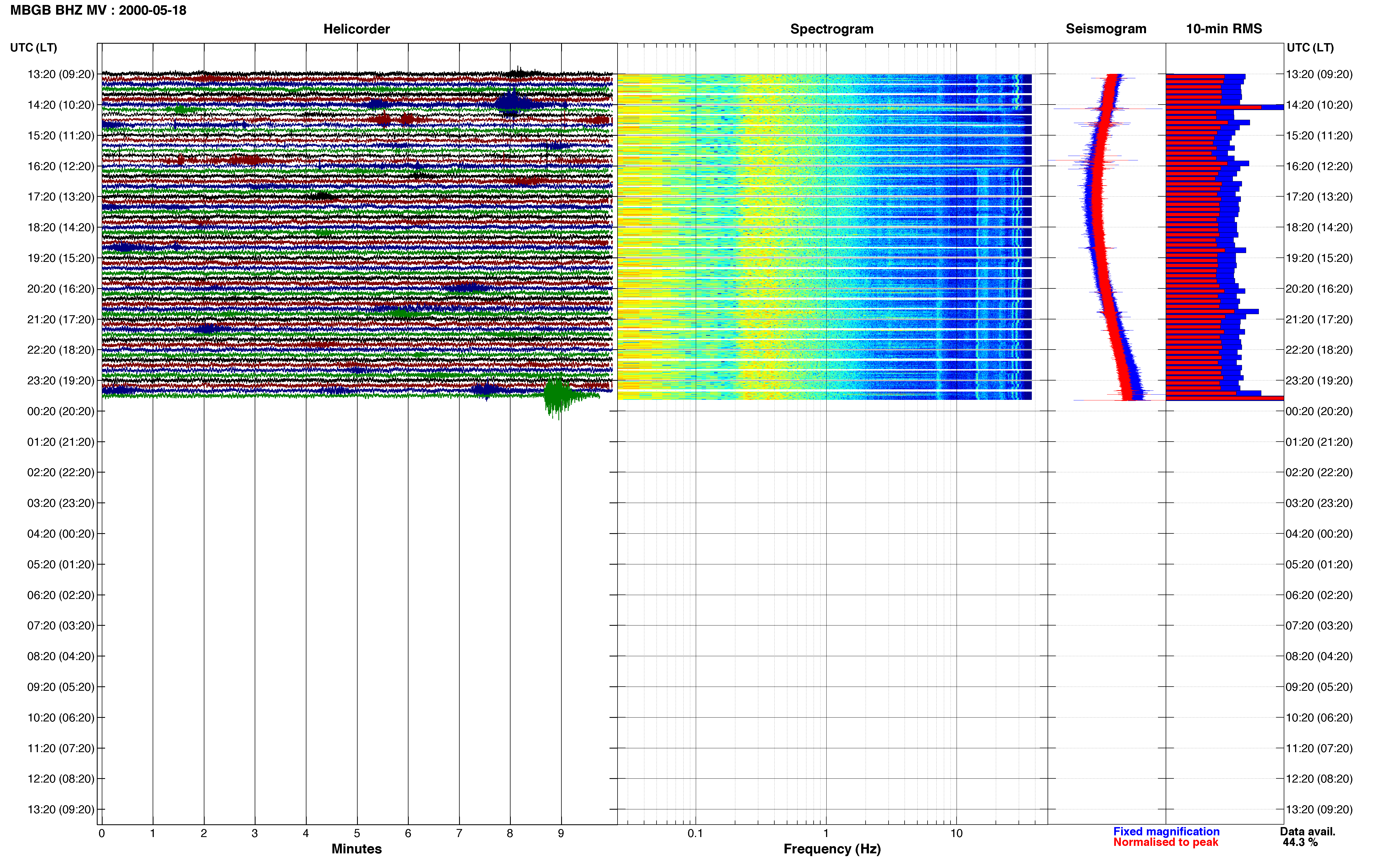
Task: Click the 16:20 (12:20) Helicorder time label
Action: coord(61,166)
